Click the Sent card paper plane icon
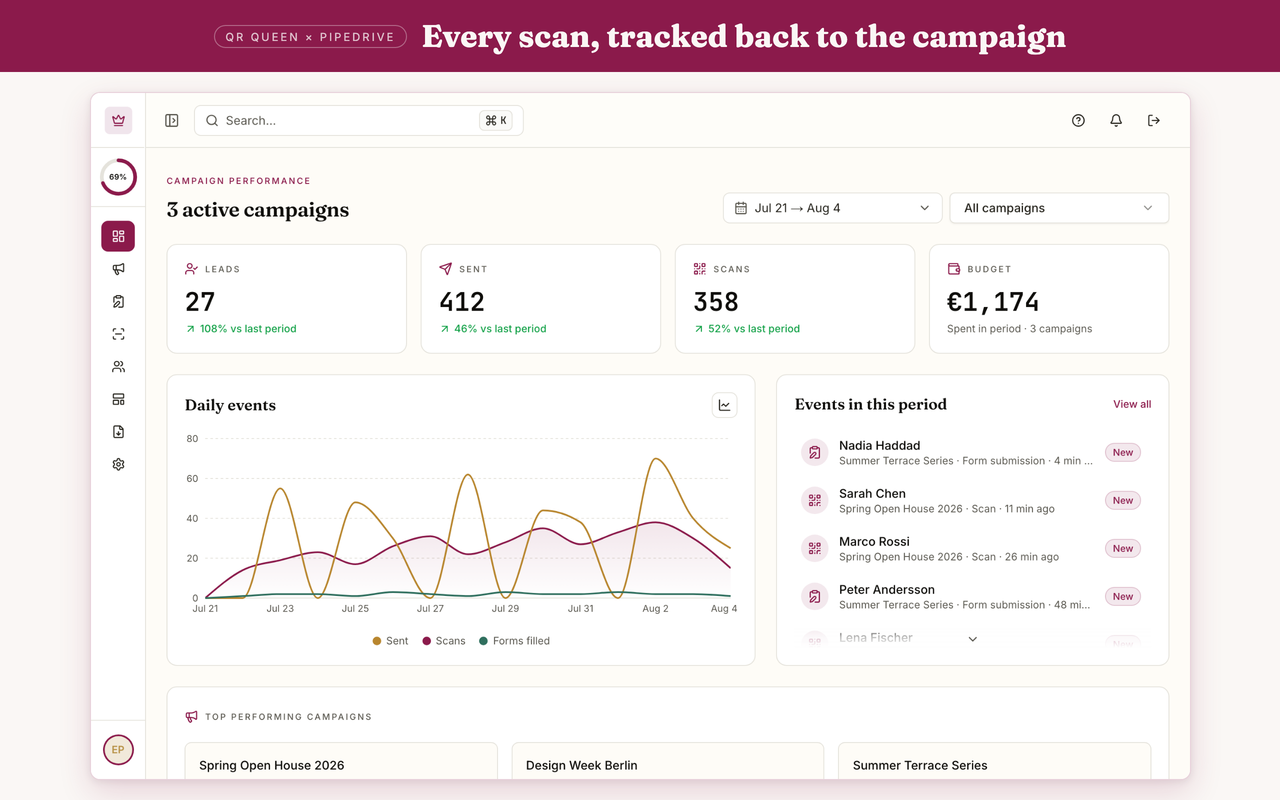1280x800 pixels. (445, 269)
